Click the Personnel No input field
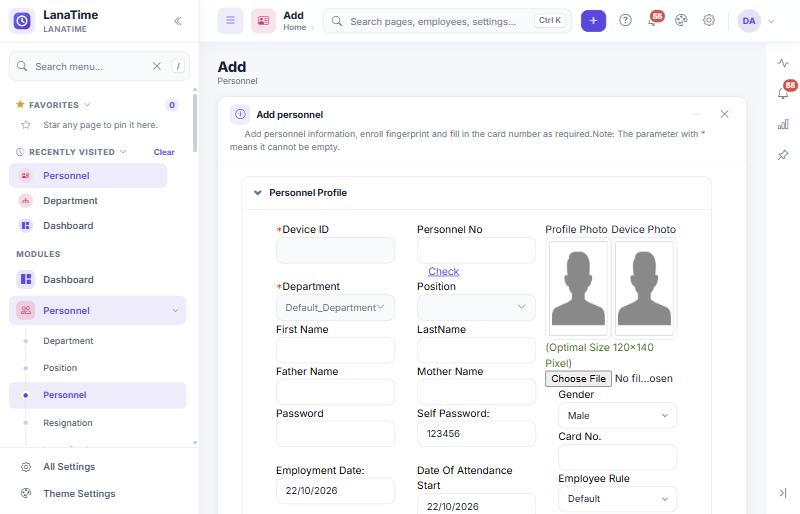800x514 pixels. [x=476, y=251]
